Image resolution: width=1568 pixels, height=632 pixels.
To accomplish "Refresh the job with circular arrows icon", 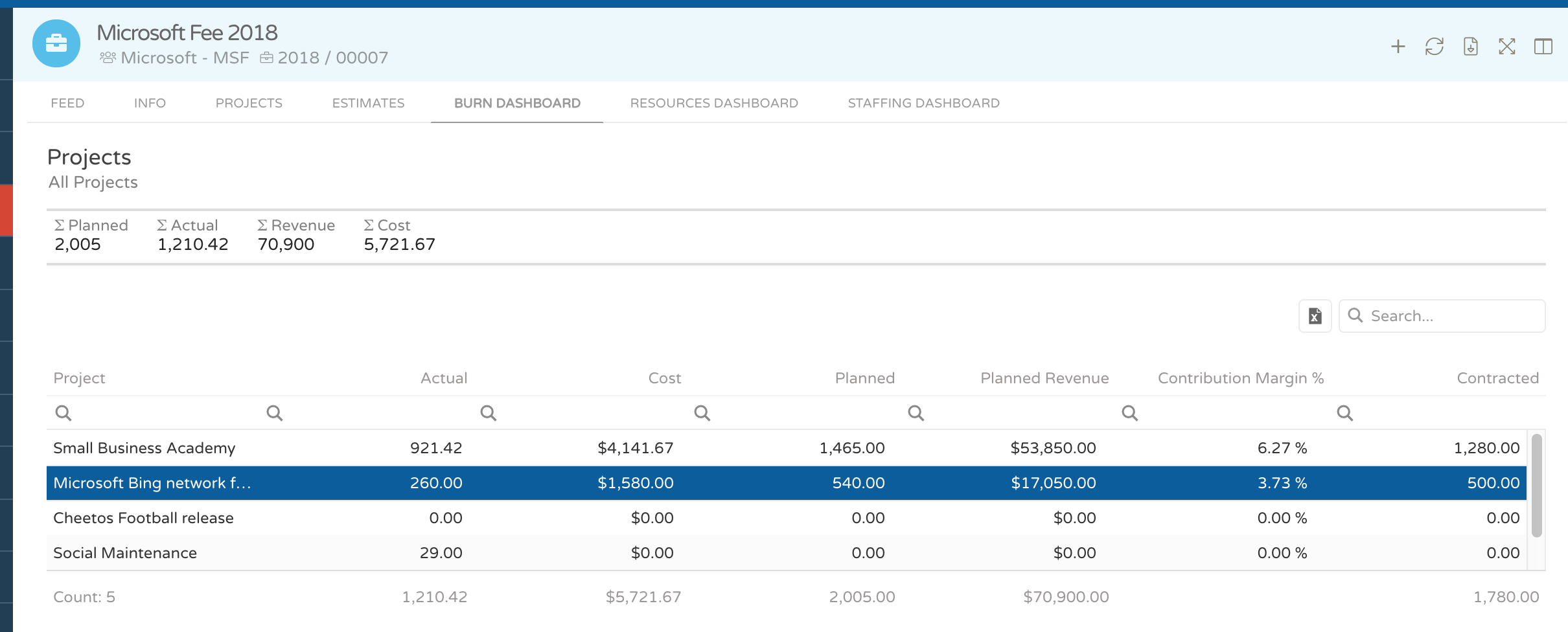I will pyautogui.click(x=1435, y=47).
